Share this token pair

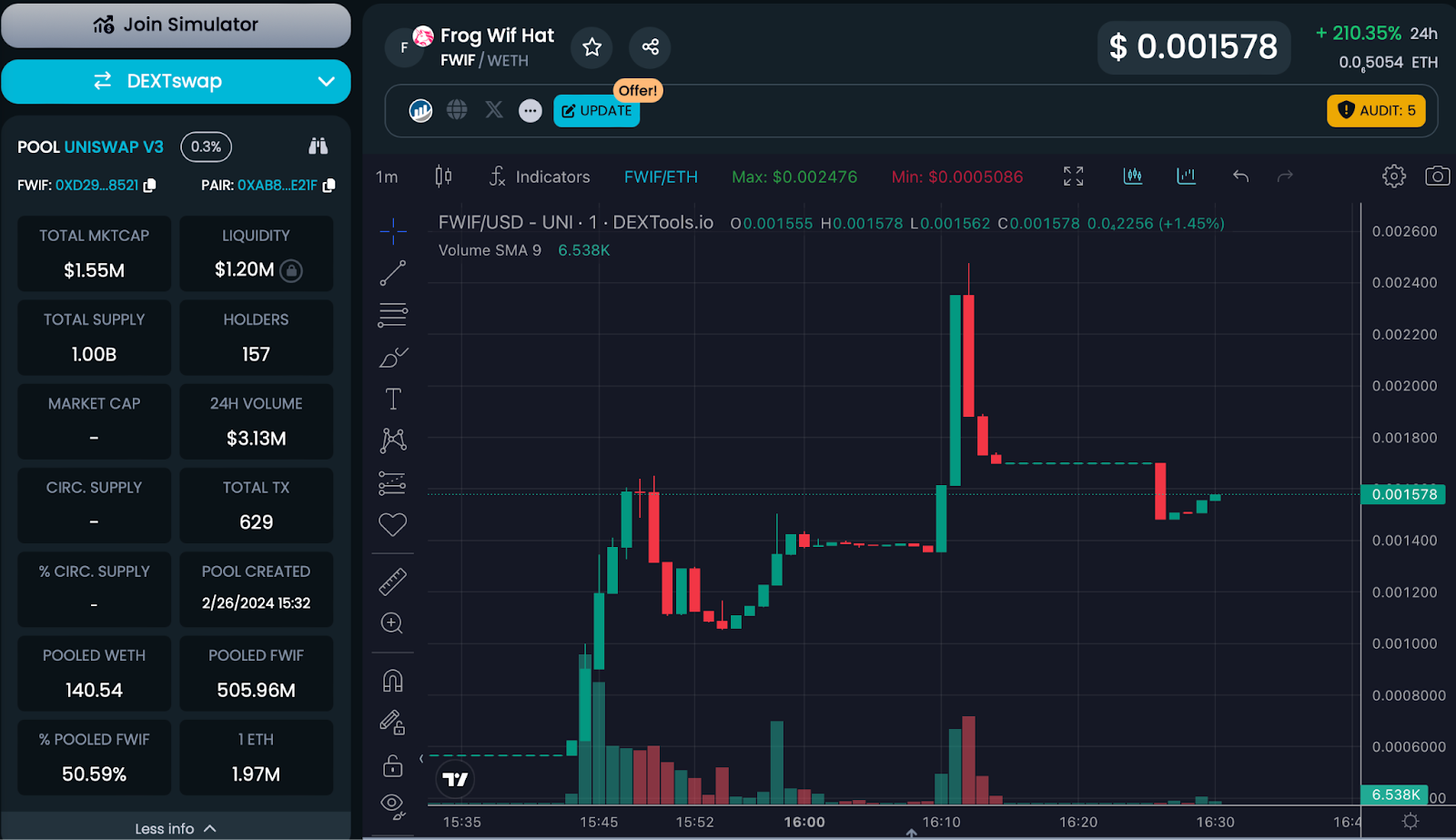click(650, 47)
